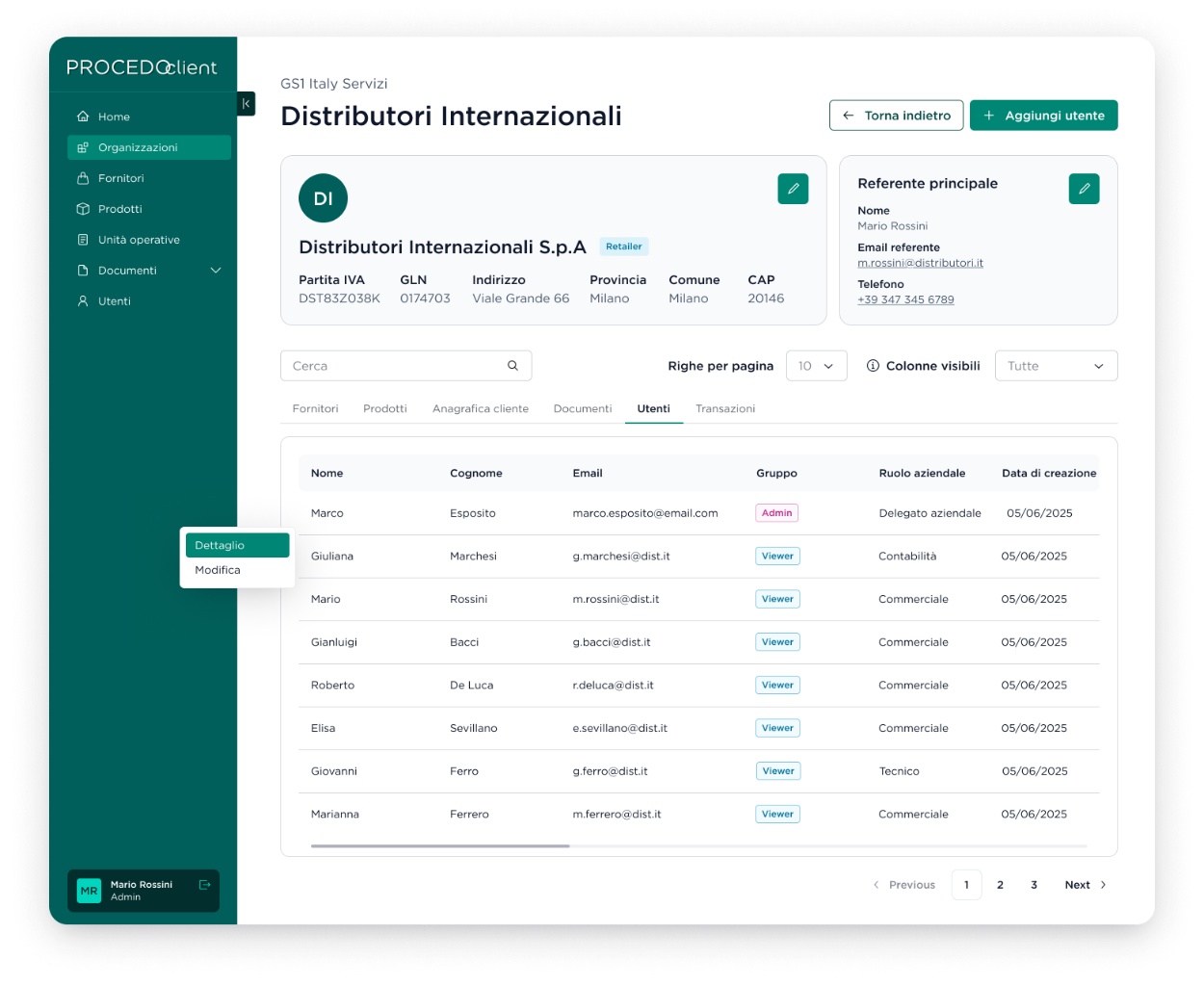1204x986 pixels.
Task: Click the Colonne visibili info icon
Action: point(873,366)
